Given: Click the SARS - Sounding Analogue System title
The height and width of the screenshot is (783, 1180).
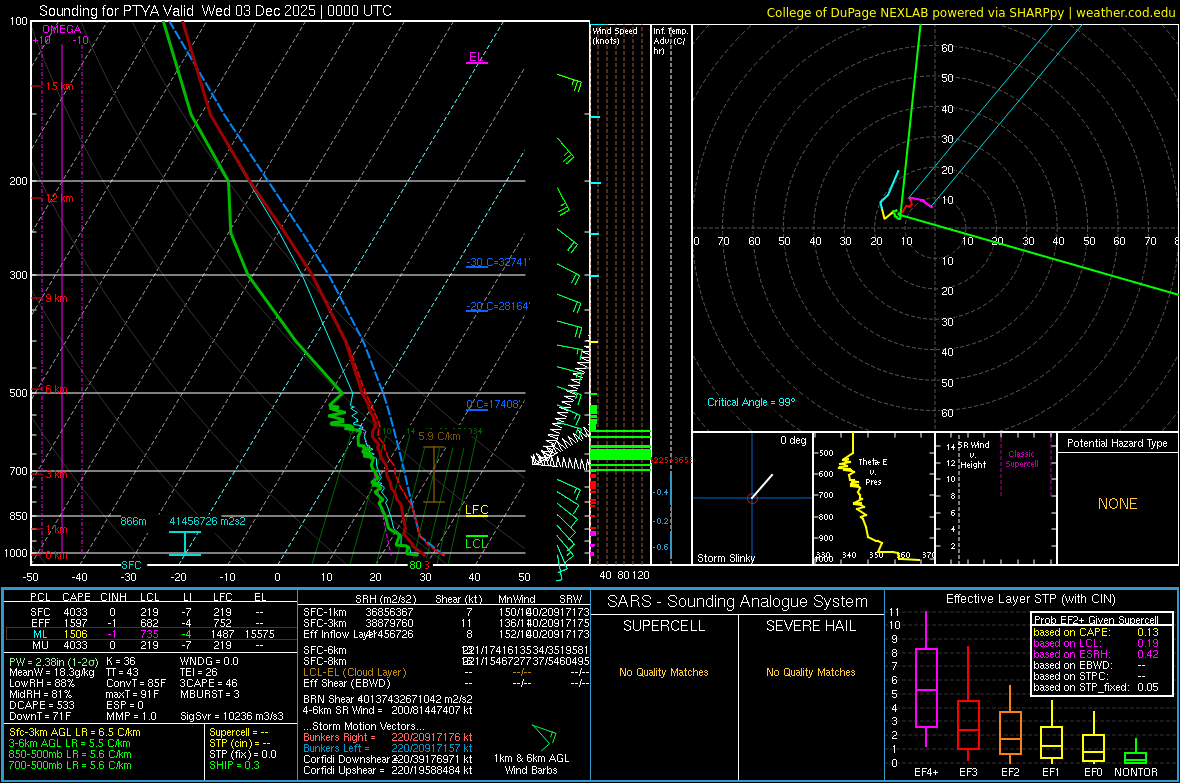Looking at the screenshot, I should coord(738,602).
